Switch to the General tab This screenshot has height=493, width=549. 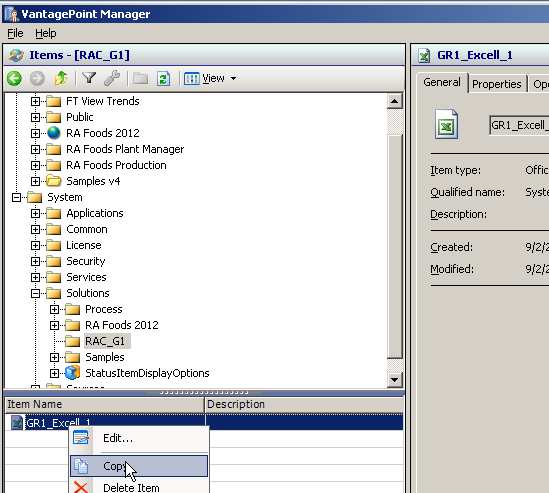coord(442,82)
